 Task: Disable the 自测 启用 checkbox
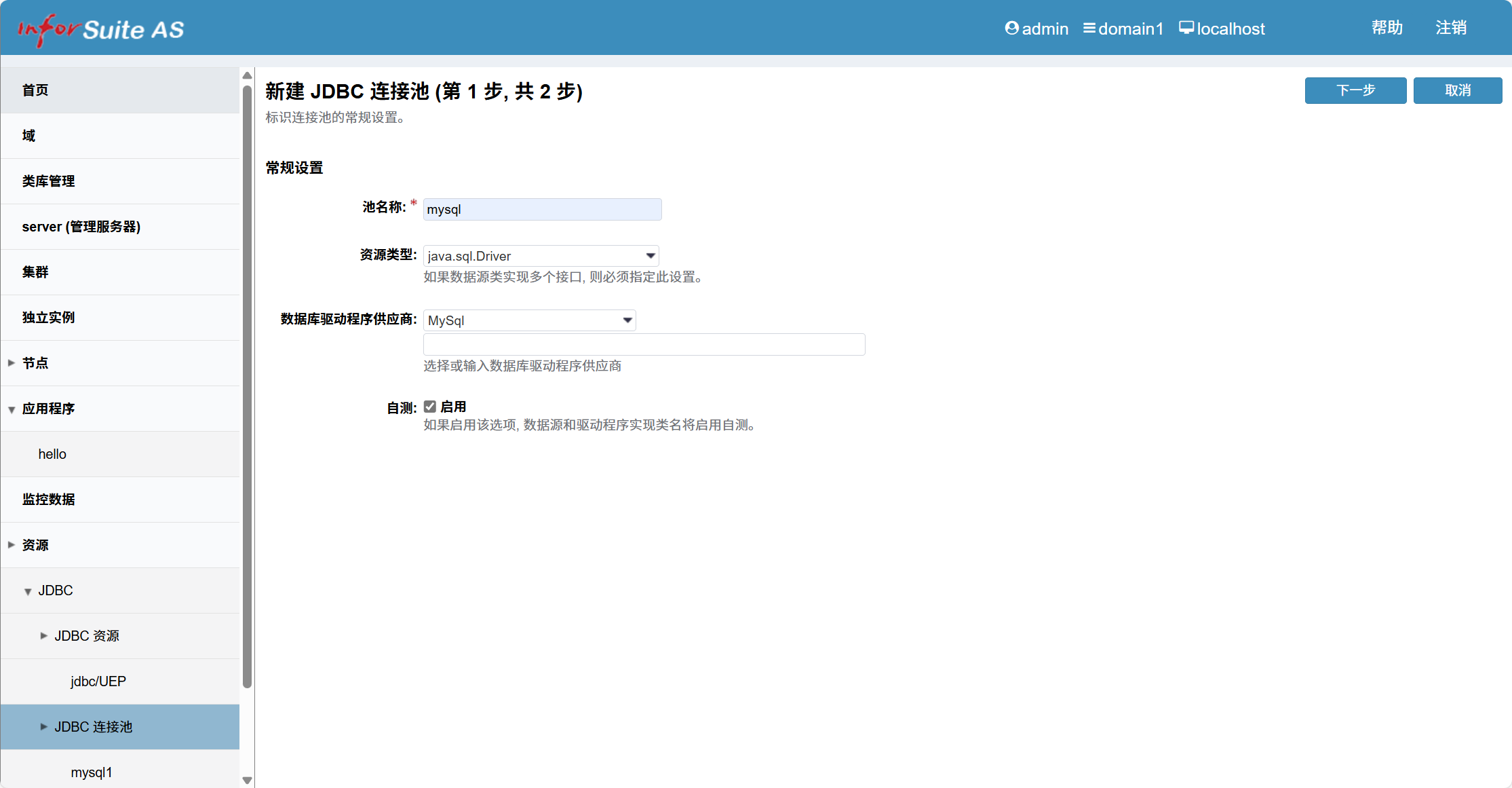point(431,406)
